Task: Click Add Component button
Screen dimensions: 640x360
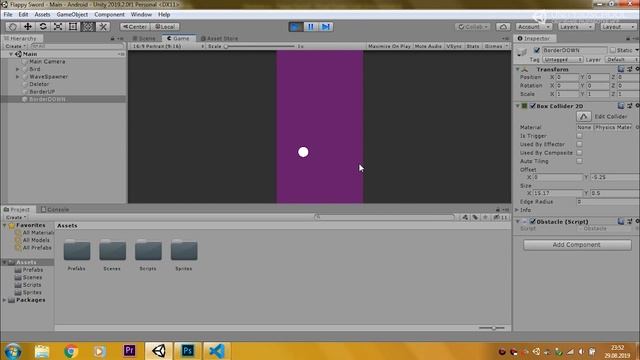Action: pyautogui.click(x=577, y=245)
